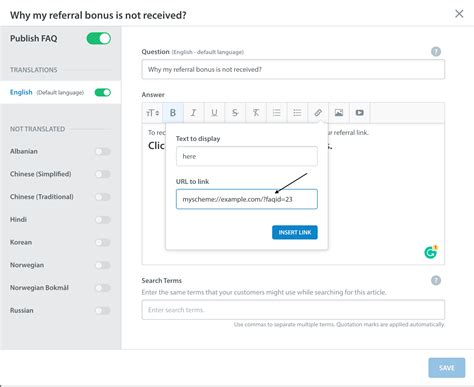Clear text formatting
The width and height of the screenshot is (474, 387).
(x=256, y=113)
